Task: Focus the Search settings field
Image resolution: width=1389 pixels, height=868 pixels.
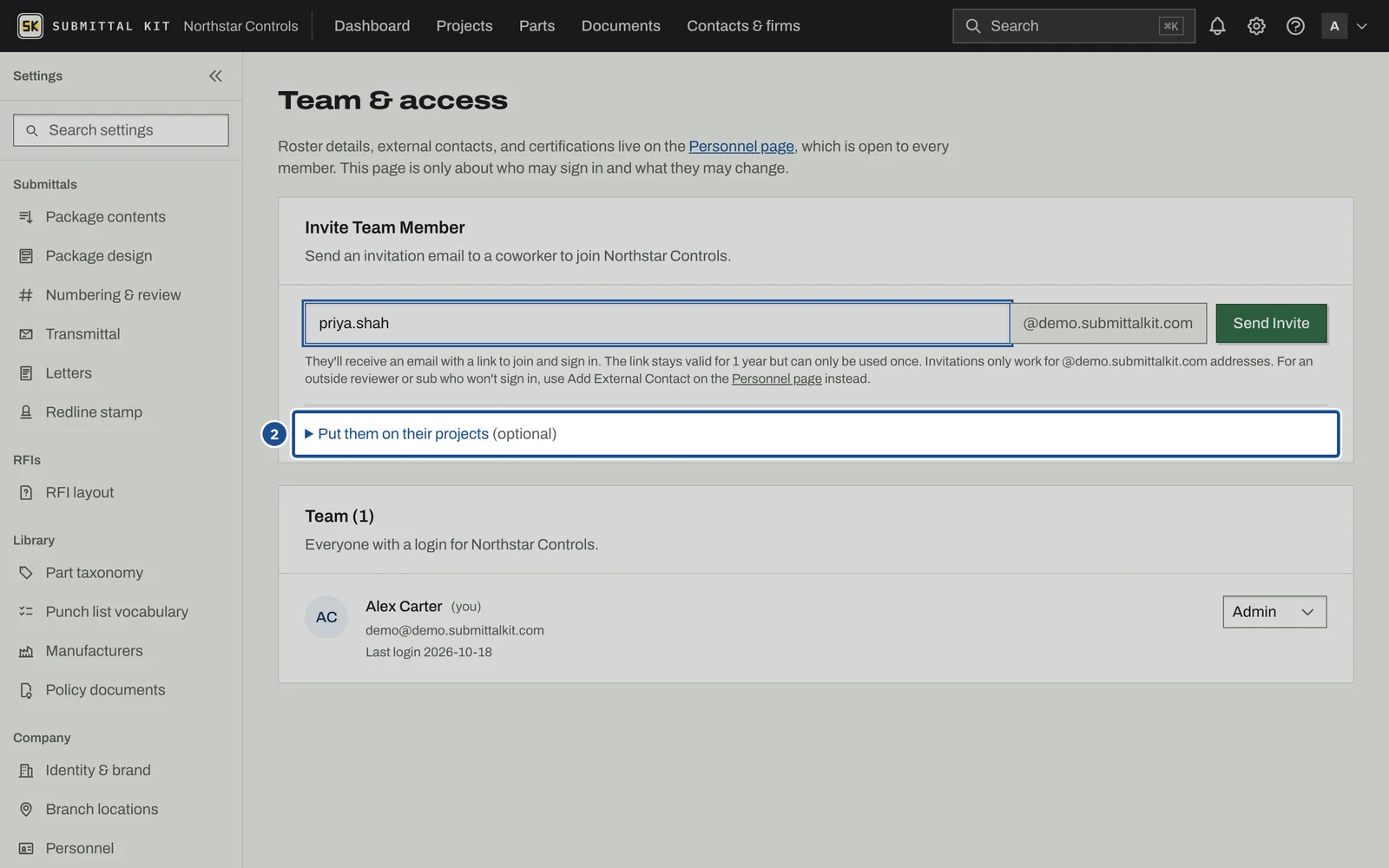Action: [121, 130]
